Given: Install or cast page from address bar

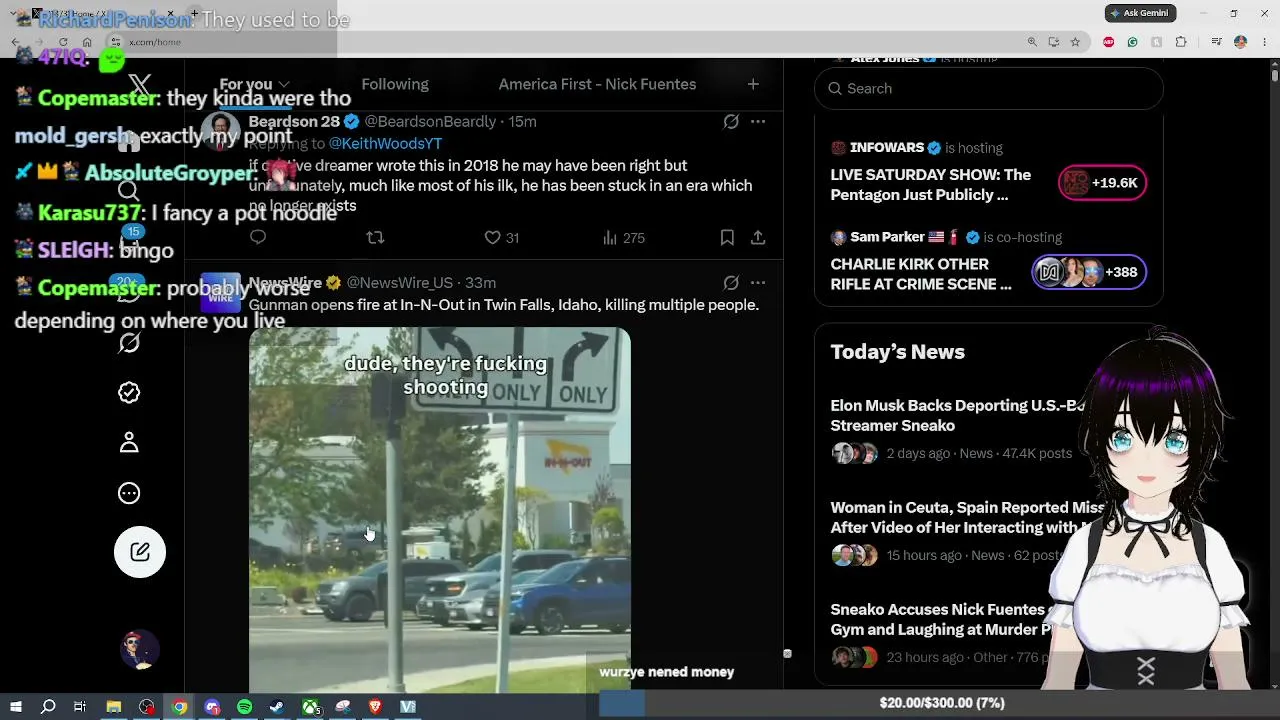Looking at the screenshot, I should coord(1054,42).
